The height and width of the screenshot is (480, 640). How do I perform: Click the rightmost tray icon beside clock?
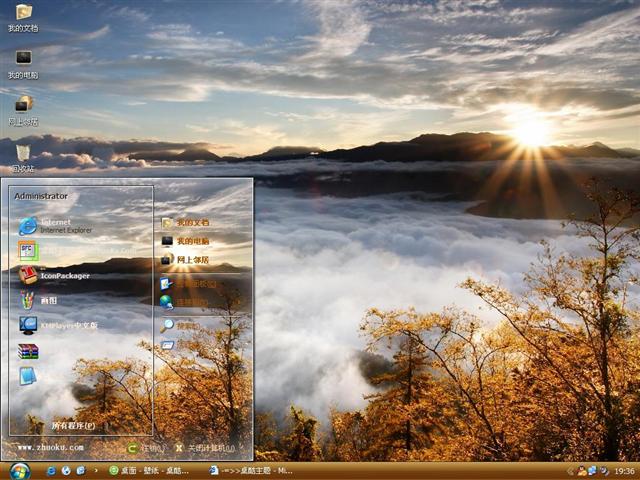[x=603, y=471]
